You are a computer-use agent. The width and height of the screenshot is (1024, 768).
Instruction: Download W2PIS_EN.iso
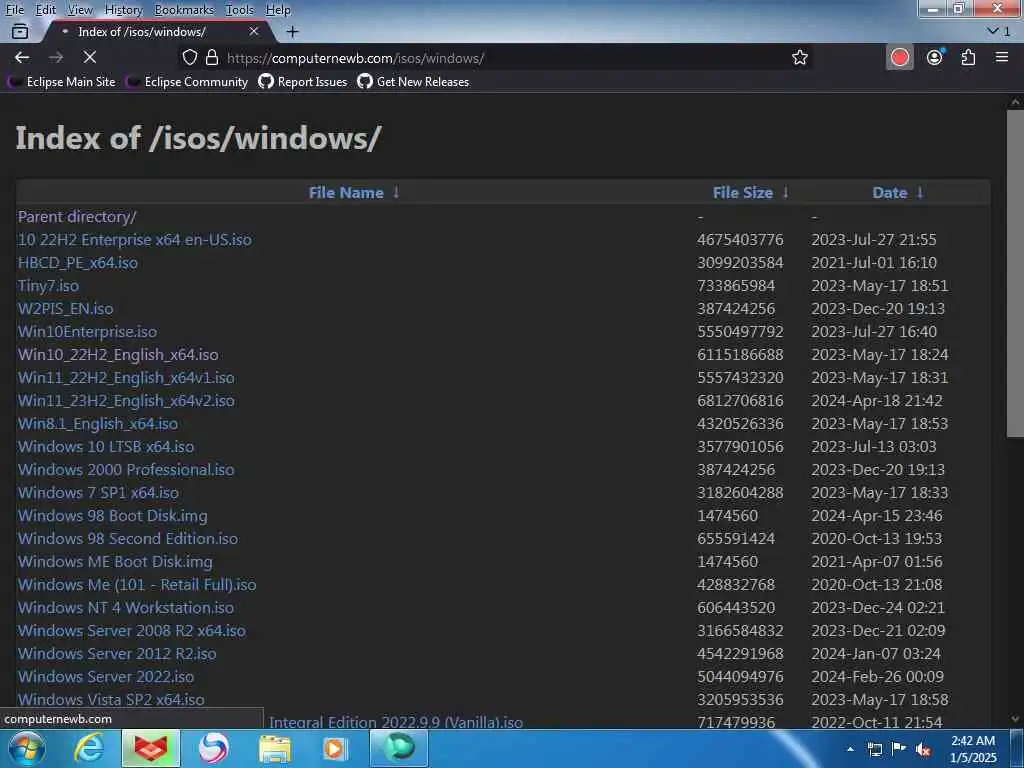pyautogui.click(x=65, y=308)
